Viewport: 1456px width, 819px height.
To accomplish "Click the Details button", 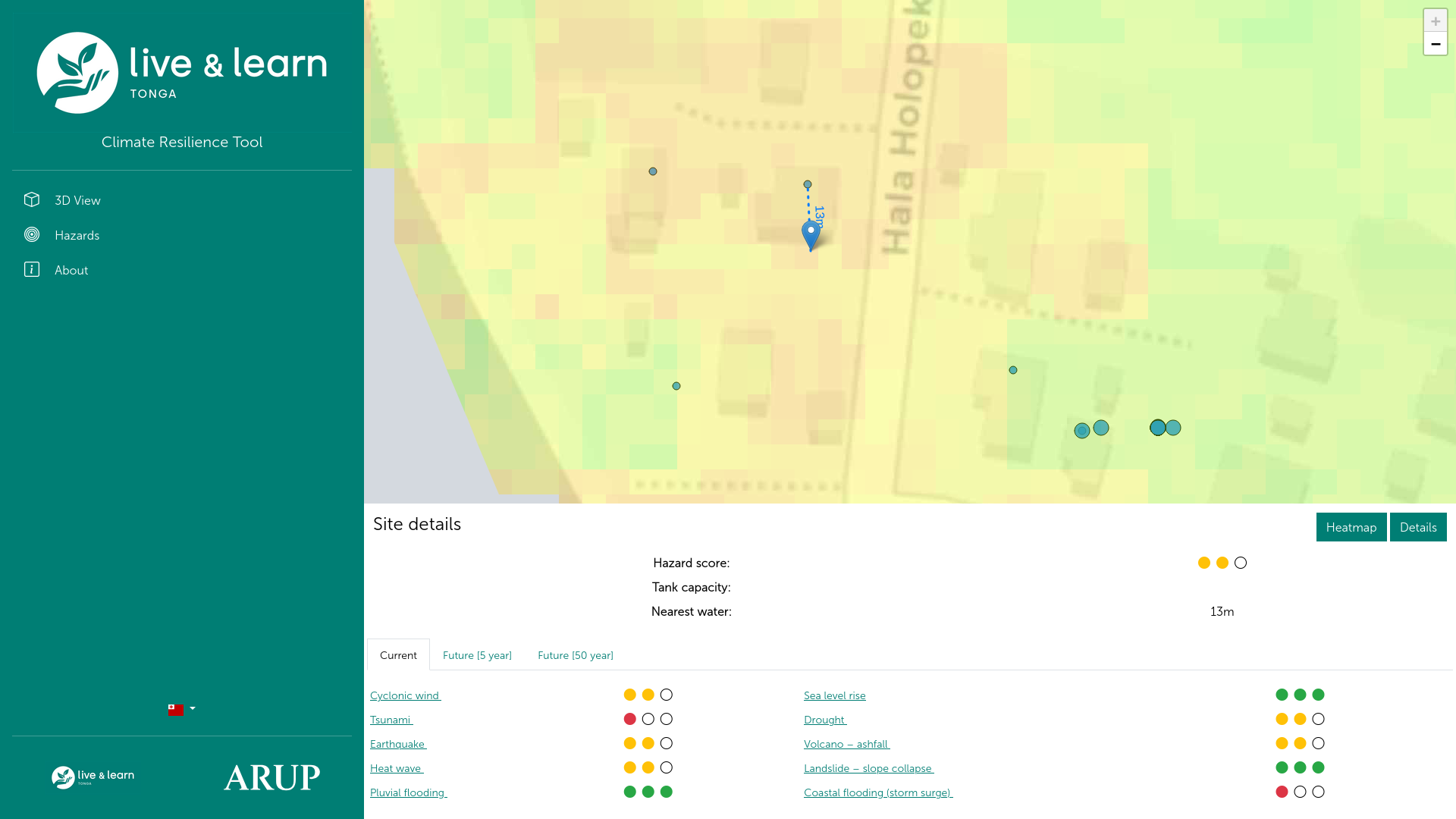I will pos(1417,527).
